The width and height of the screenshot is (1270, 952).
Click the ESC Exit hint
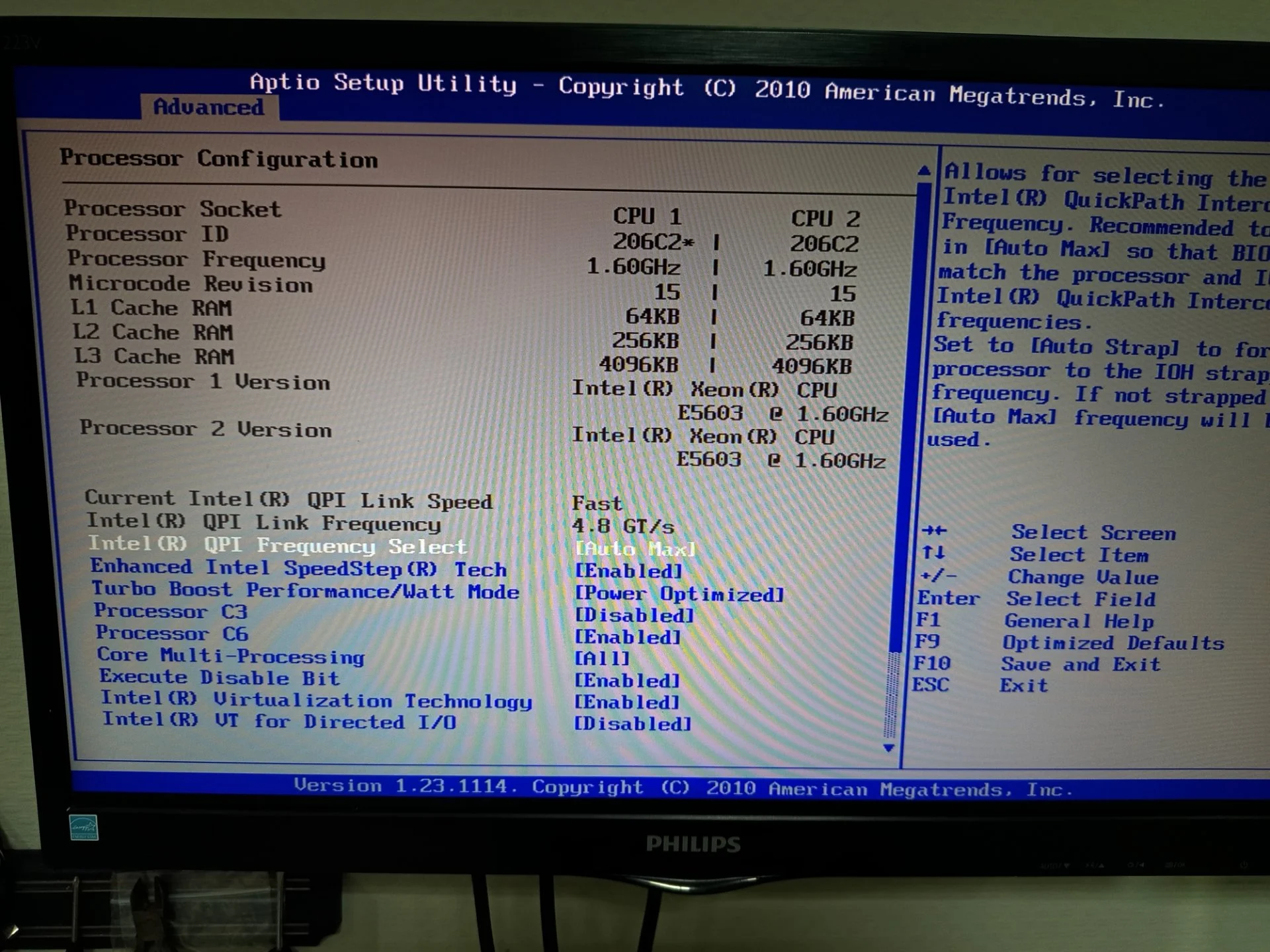coord(980,685)
